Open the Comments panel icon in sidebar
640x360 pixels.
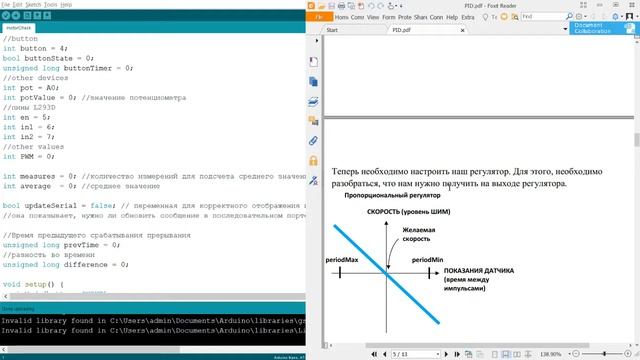pyautogui.click(x=313, y=121)
